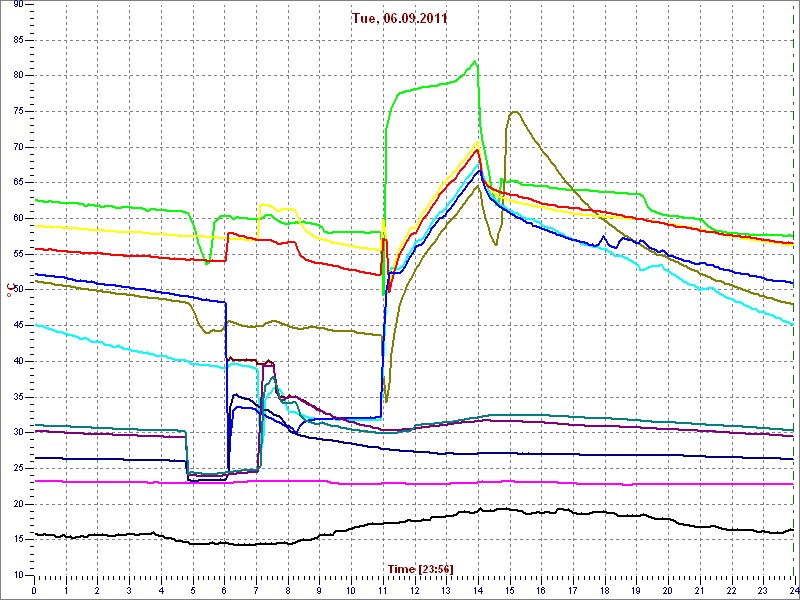The image size is (800, 600).
Task: Click hour 16 on the time axis
Action: click(541, 591)
